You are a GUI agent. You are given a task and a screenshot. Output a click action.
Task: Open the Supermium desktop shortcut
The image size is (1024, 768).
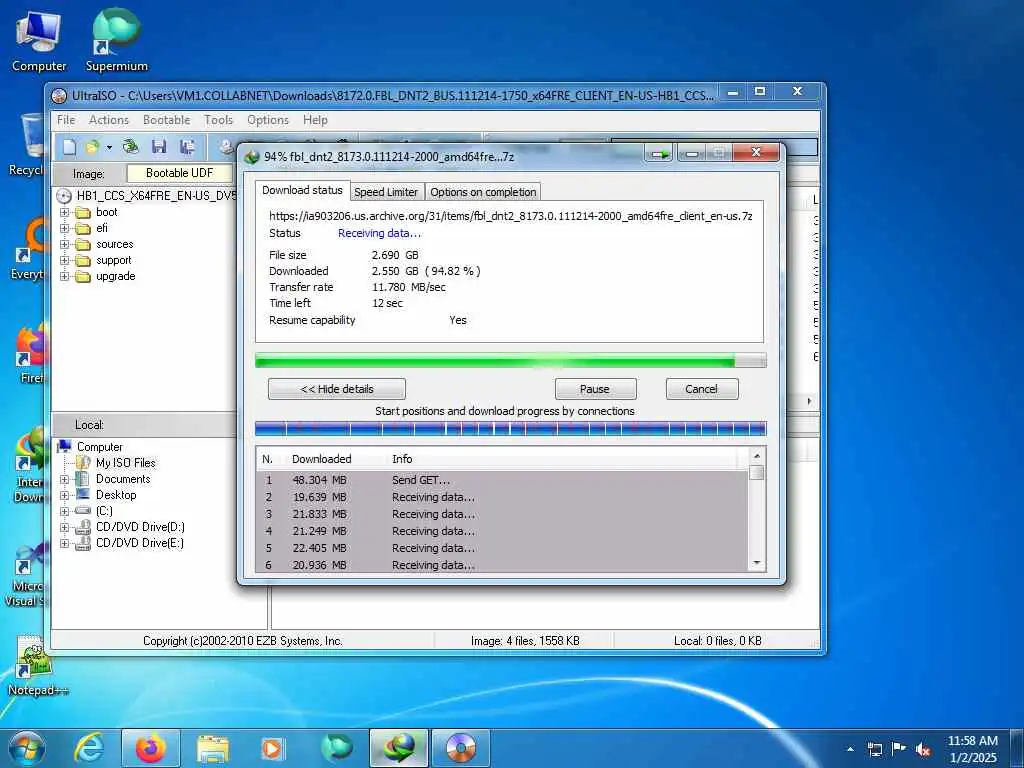pyautogui.click(x=116, y=40)
